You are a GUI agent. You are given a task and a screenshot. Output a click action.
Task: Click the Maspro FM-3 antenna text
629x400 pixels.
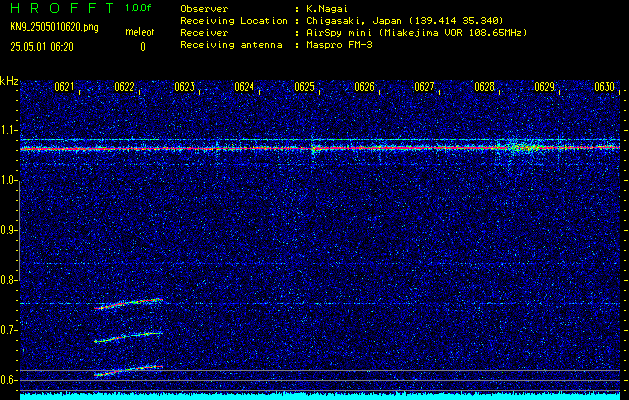click(x=339, y=45)
